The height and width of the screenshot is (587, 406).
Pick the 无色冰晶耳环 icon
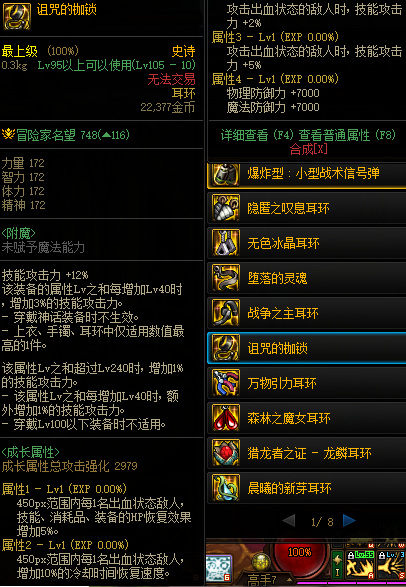[x=226, y=243]
